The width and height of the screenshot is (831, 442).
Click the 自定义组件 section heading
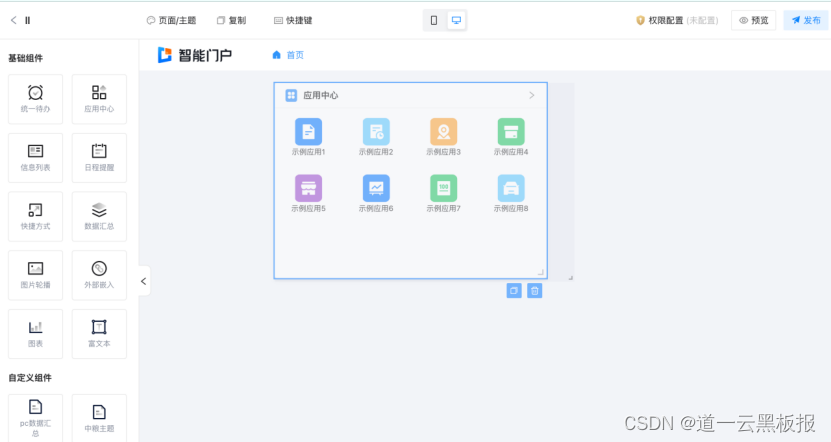[30, 378]
